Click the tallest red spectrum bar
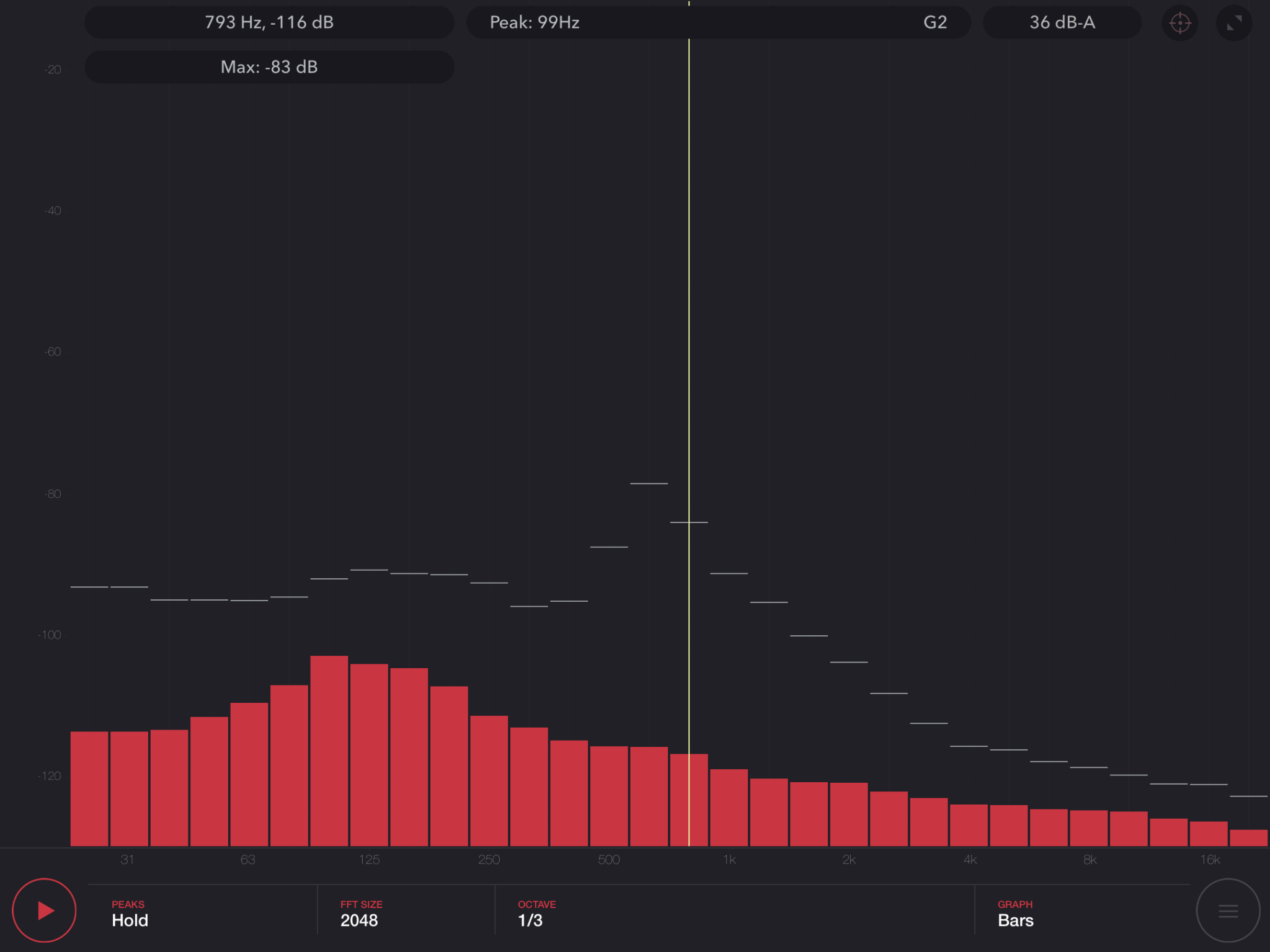 point(329,751)
